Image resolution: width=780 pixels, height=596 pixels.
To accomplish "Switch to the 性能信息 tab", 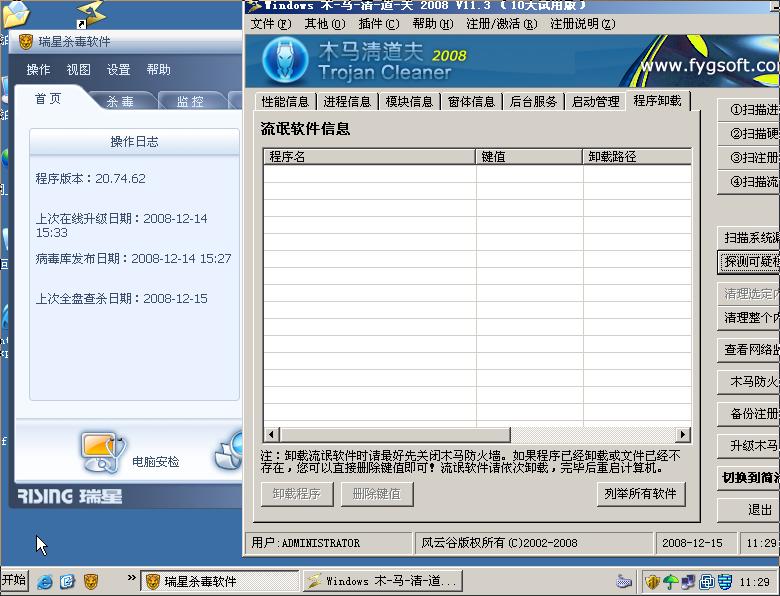I will [x=285, y=101].
